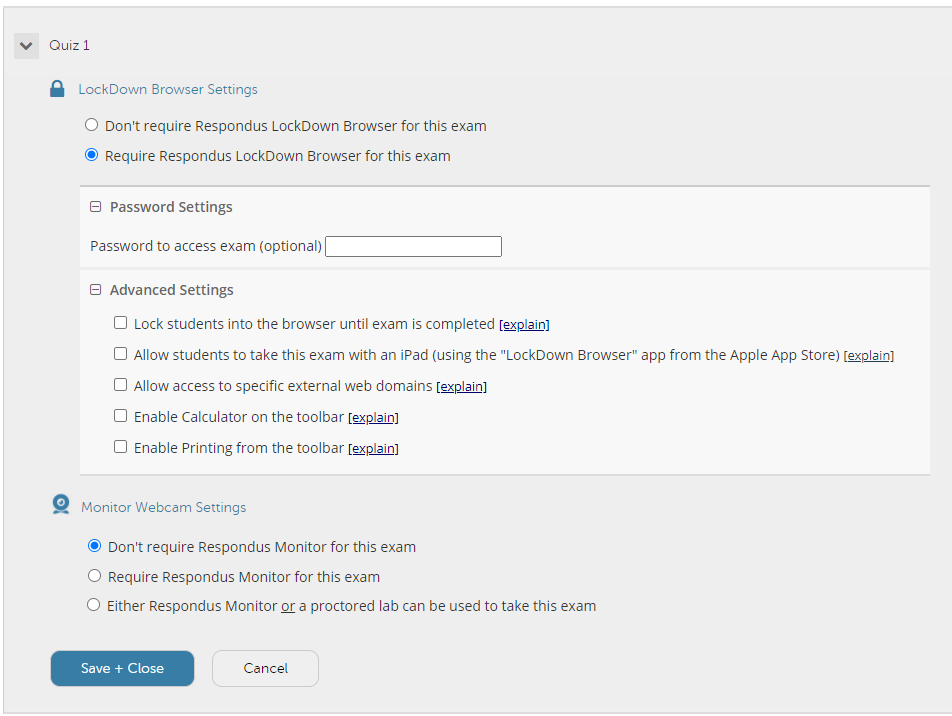Click the Monitor Webcam icon
The image size is (952, 716).
coord(61,505)
